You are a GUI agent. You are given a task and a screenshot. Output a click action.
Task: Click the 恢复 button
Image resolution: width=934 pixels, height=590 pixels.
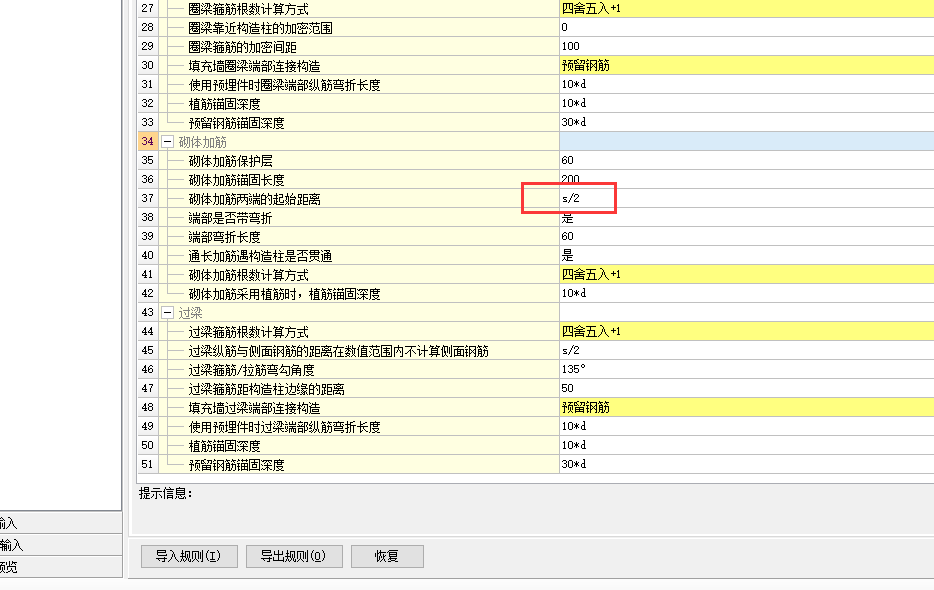[x=387, y=556]
